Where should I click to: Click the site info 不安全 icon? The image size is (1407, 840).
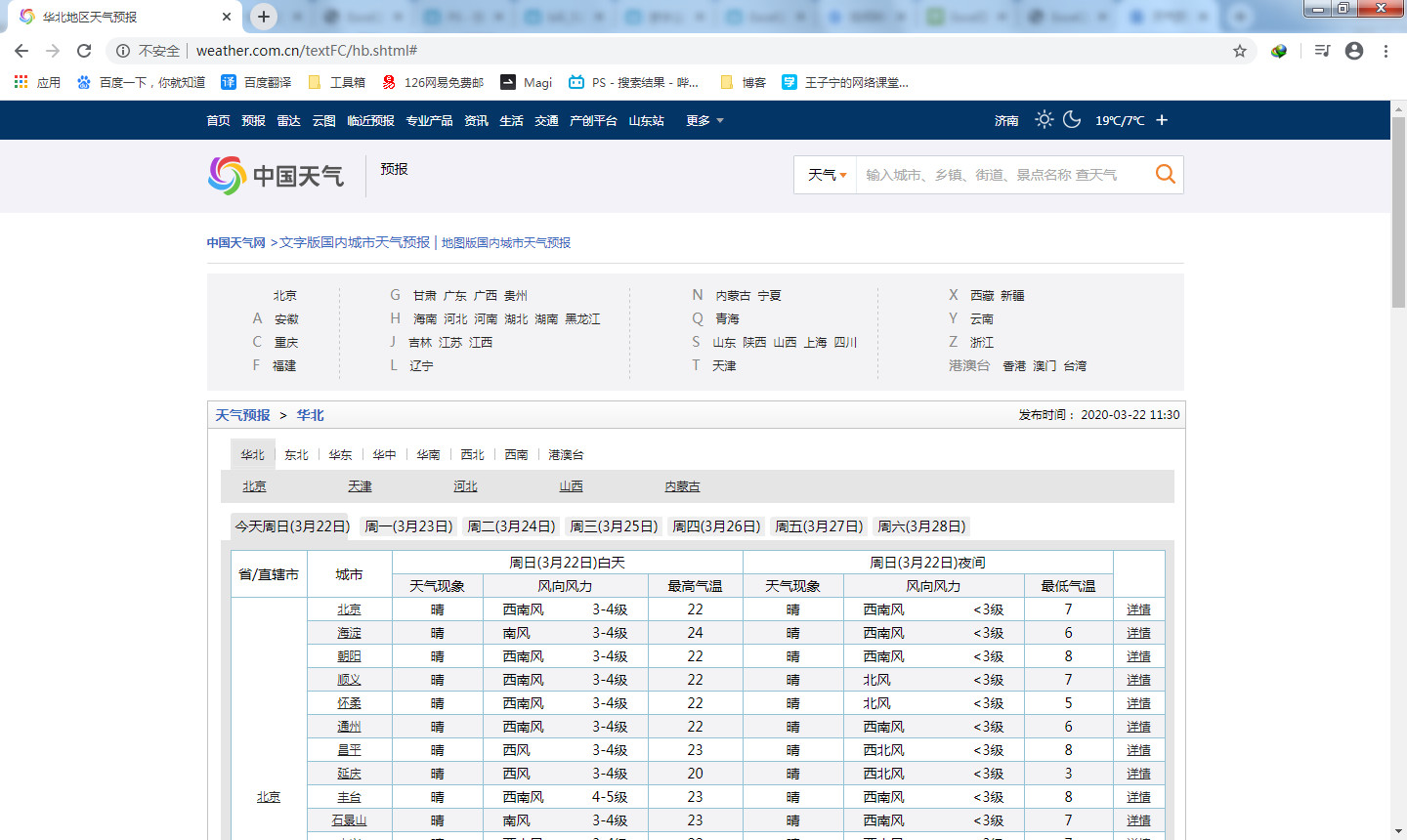[123, 51]
